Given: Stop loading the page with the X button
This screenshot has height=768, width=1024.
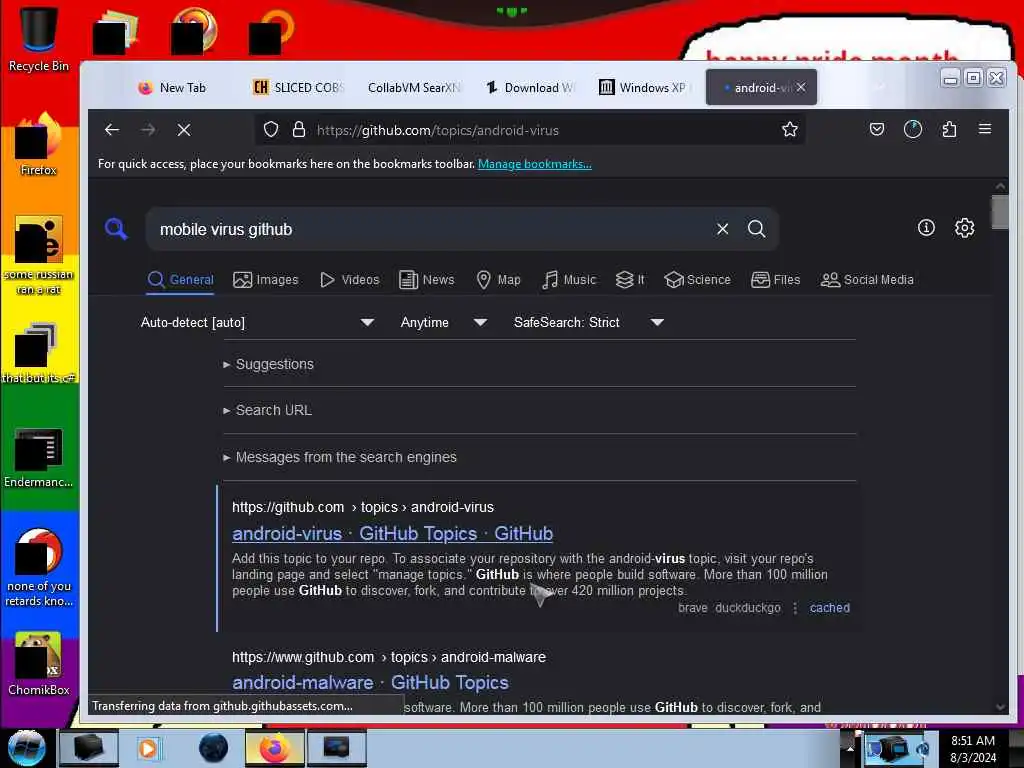Looking at the screenshot, I should click(184, 130).
